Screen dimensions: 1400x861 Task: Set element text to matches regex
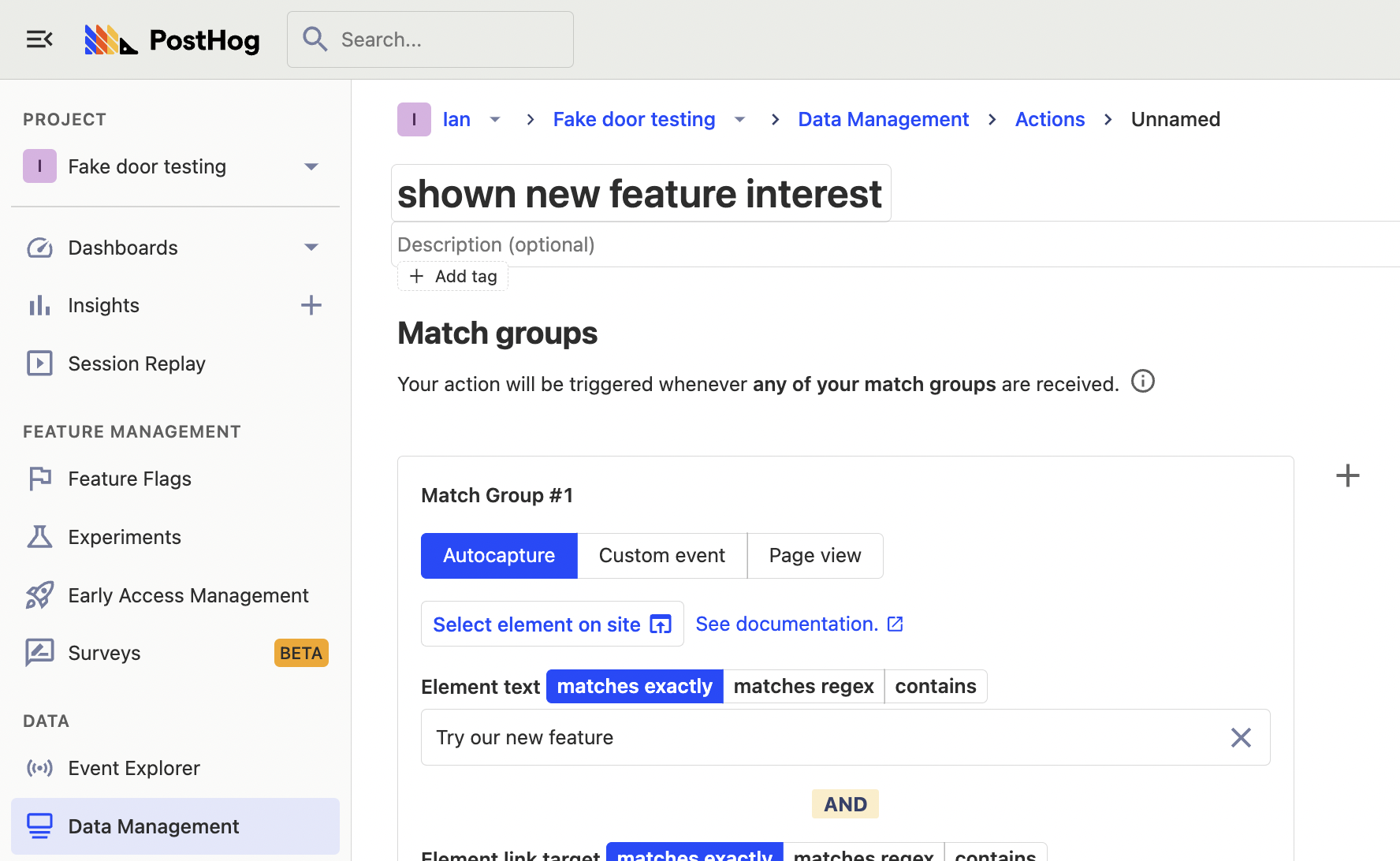click(803, 687)
